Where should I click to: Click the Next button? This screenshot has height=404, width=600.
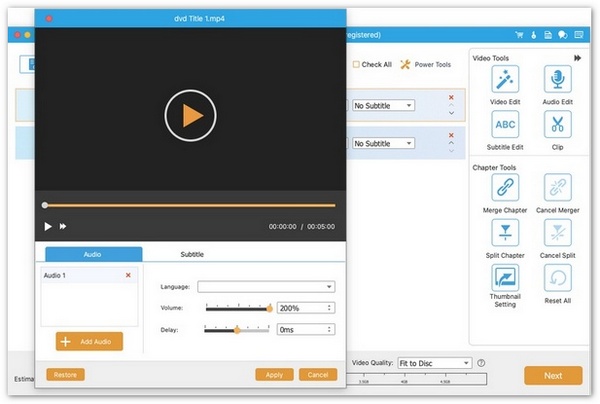553,376
